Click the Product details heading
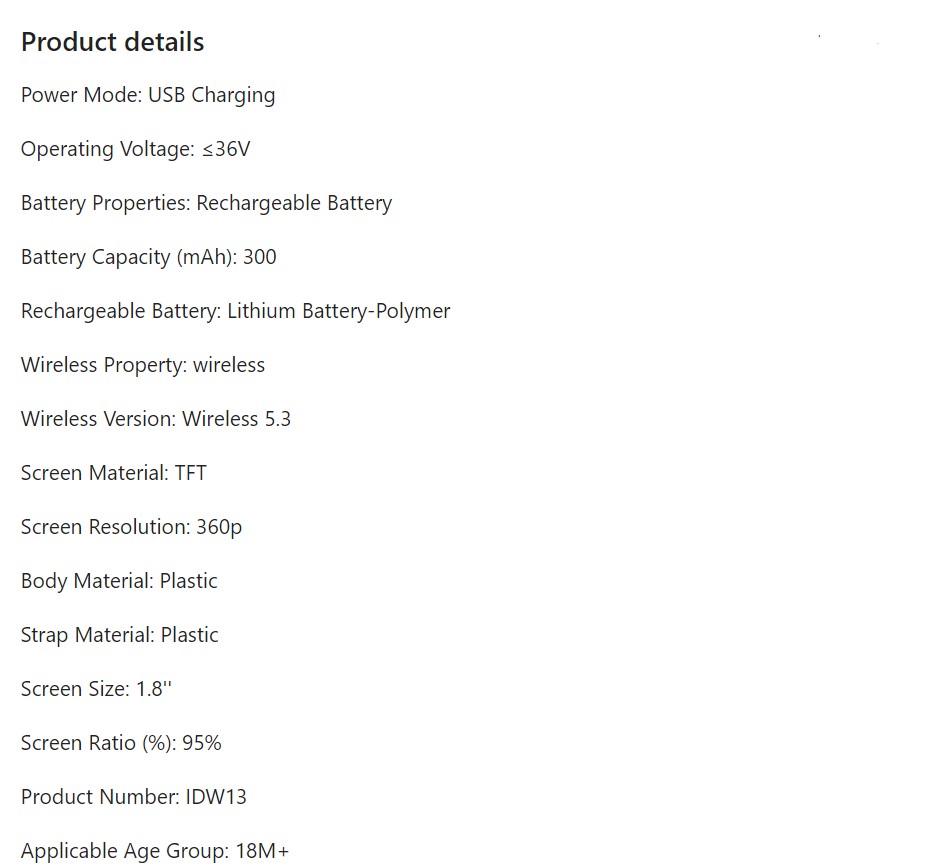 point(112,42)
